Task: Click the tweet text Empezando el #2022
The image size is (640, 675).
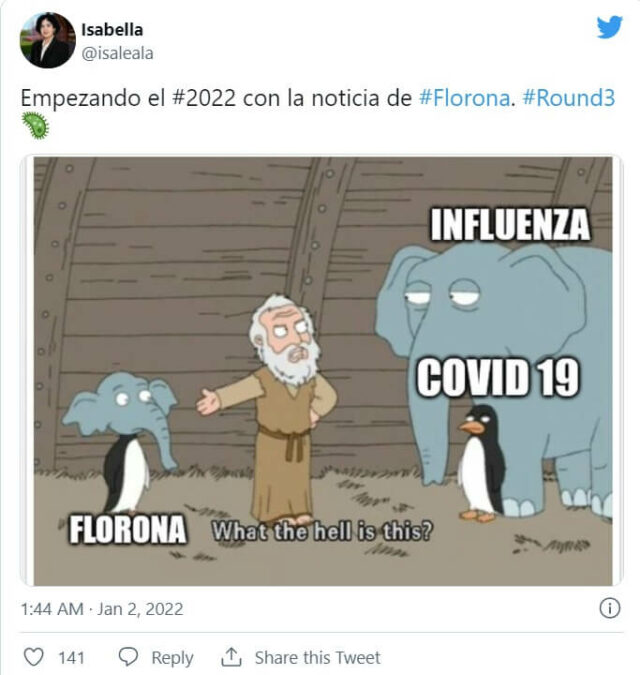Action: pyautogui.click(x=128, y=98)
